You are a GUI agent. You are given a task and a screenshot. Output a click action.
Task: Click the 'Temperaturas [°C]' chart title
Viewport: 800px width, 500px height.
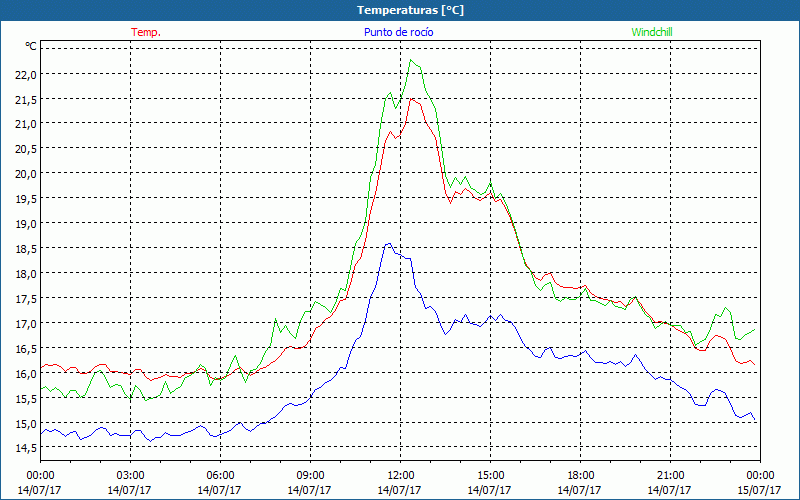[410, 10]
